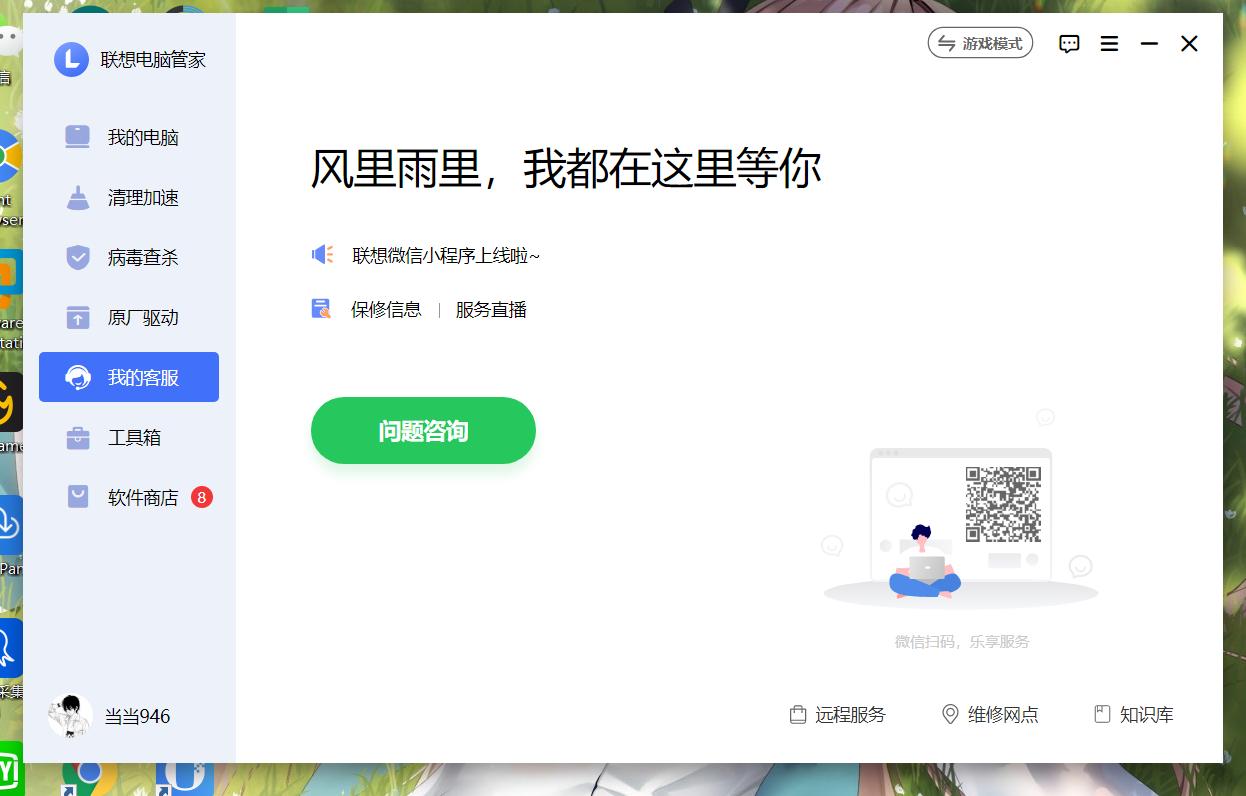Image resolution: width=1246 pixels, height=796 pixels.
Task: Open the feedback chat bubble icon
Action: (x=1069, y=44)
